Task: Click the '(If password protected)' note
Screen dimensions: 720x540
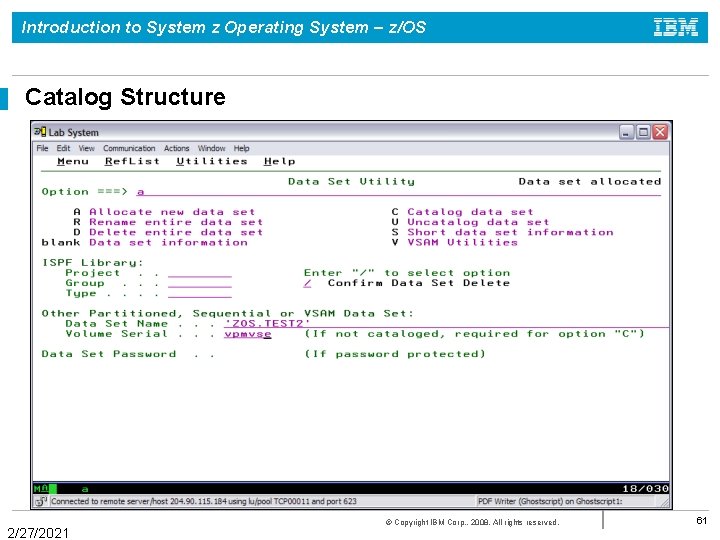Action: click(x=395, y=354)
